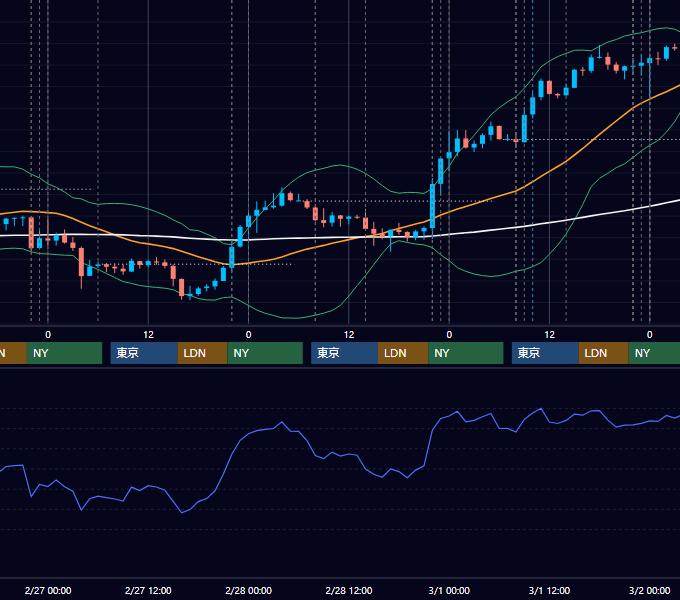Click the 2/27 12:00 time axis label
Screen dimensions: 680x600
pyautogui.click(x=148, y=590)
